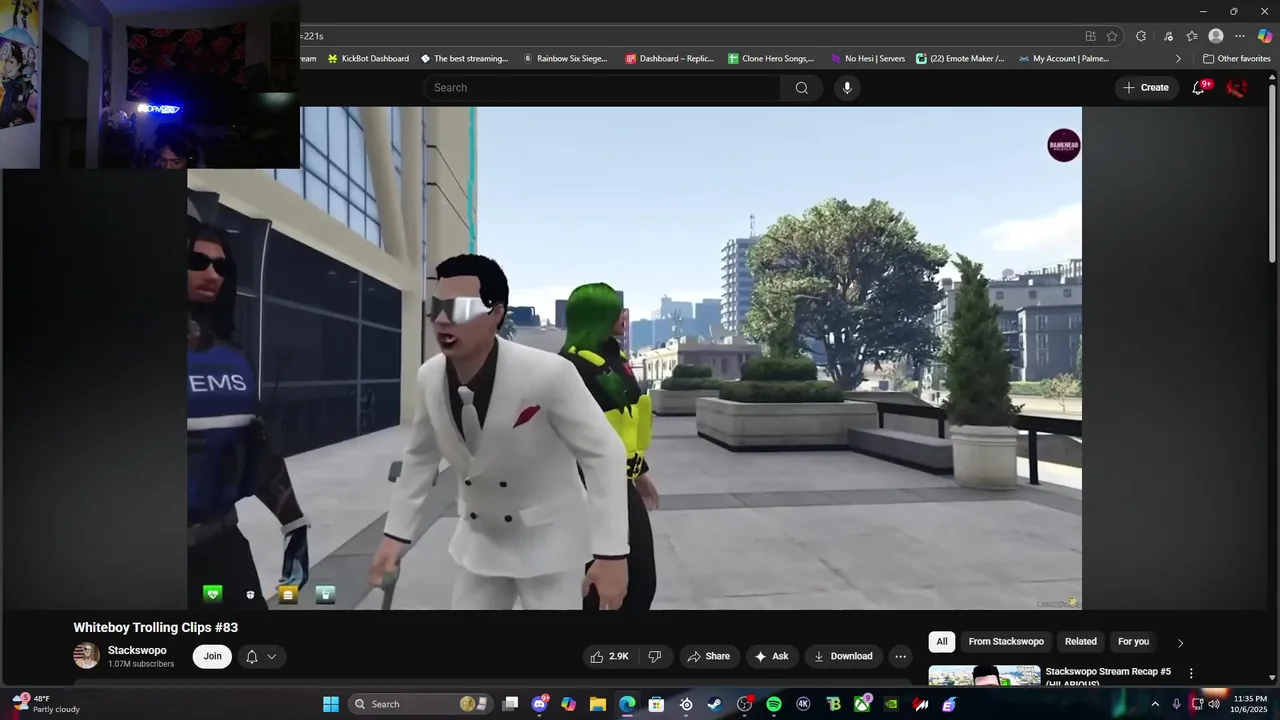Open the My Account | Palme bookmark
The image size is (1280, 720).
tap(1063, 59)
